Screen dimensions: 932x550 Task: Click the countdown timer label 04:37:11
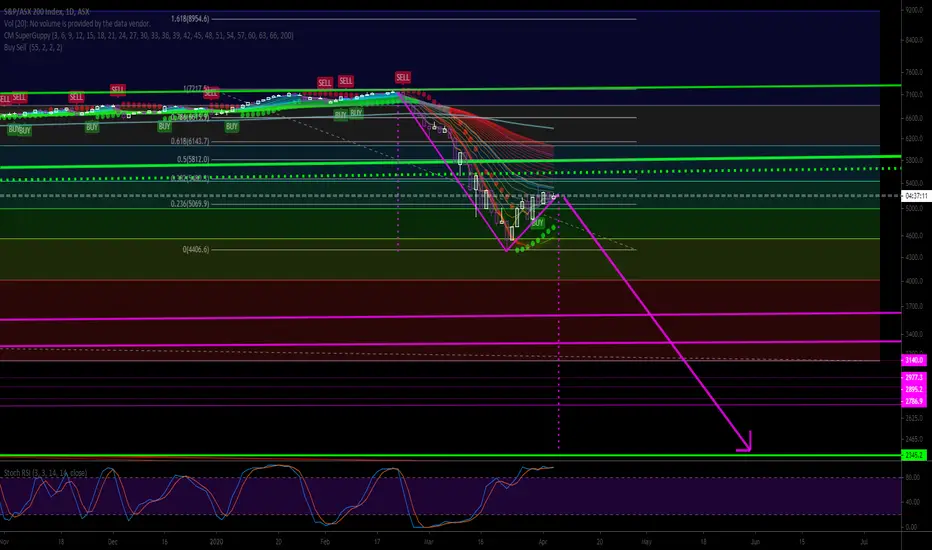click(x=915, y=196)
